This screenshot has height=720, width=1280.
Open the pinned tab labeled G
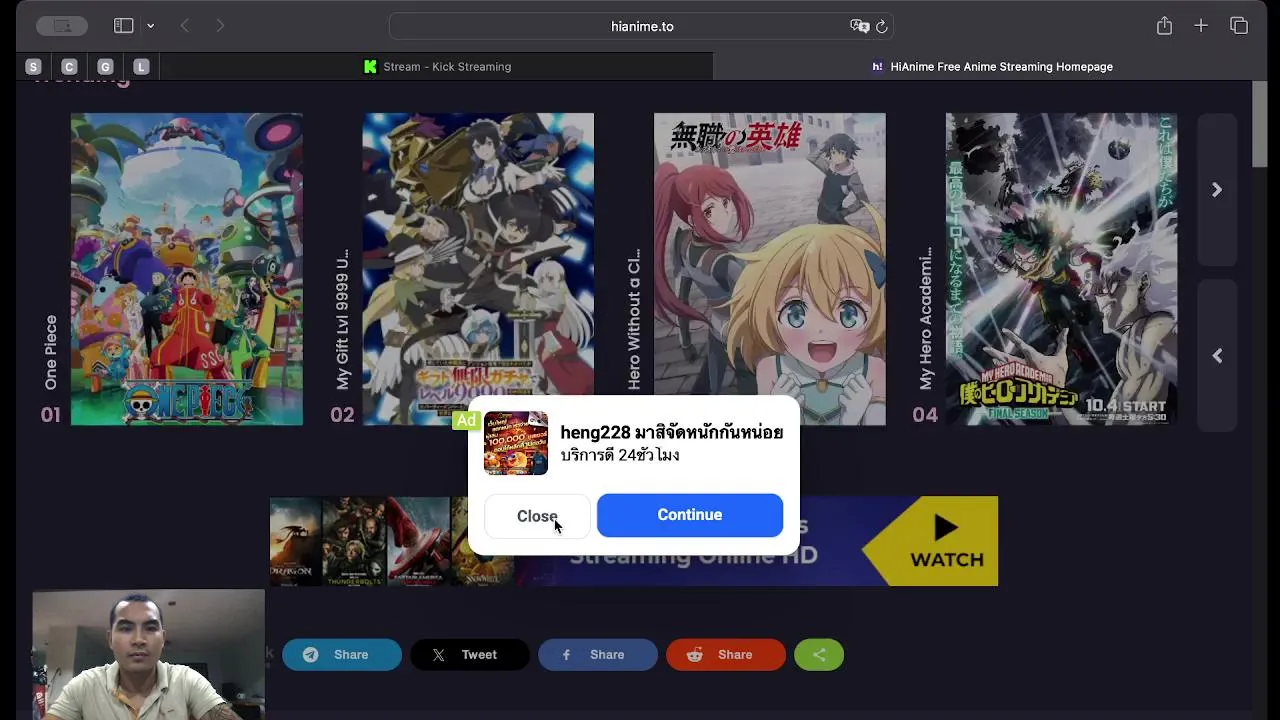(x=105, y=67)
